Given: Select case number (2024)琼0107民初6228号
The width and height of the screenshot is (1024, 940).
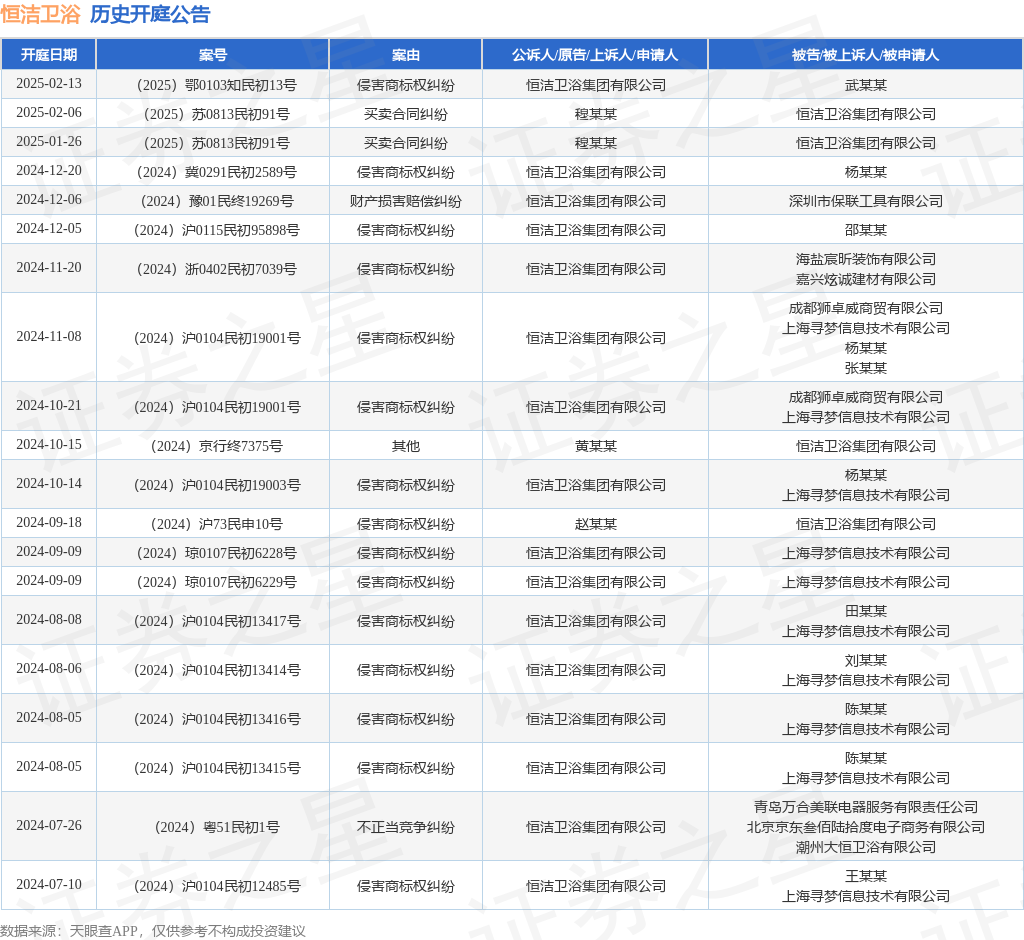Looking at the screenshot, I should click(217, 553).
